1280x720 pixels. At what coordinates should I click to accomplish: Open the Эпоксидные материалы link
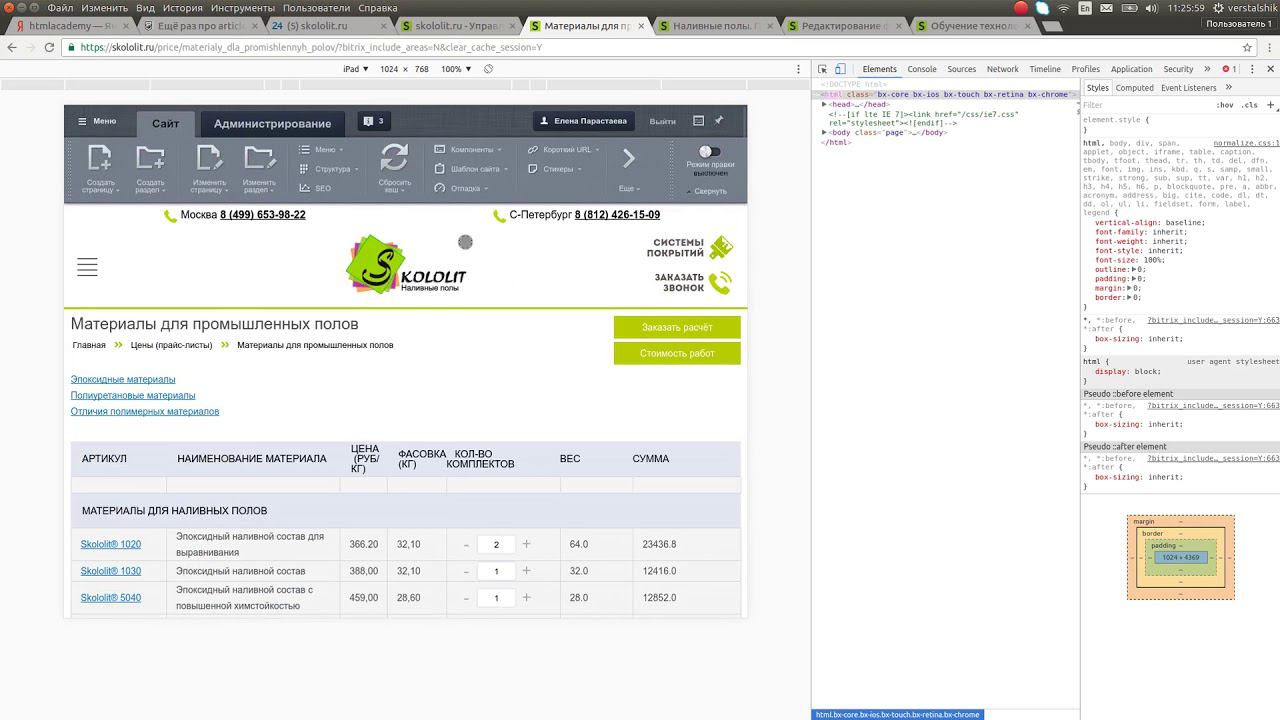pos(123,380)
